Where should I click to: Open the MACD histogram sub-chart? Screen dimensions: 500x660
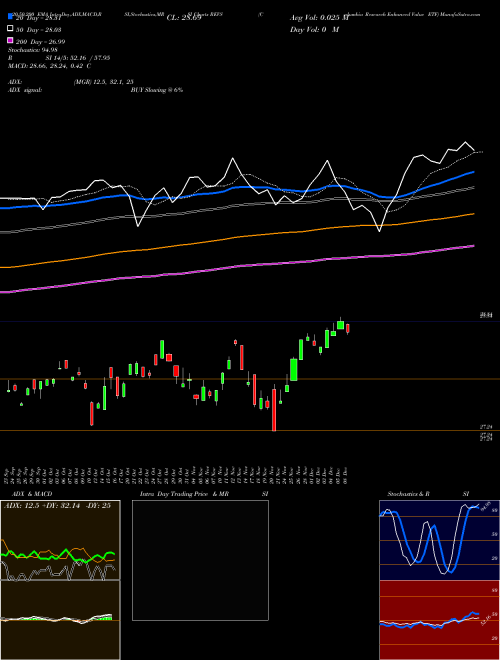(60, 620)
